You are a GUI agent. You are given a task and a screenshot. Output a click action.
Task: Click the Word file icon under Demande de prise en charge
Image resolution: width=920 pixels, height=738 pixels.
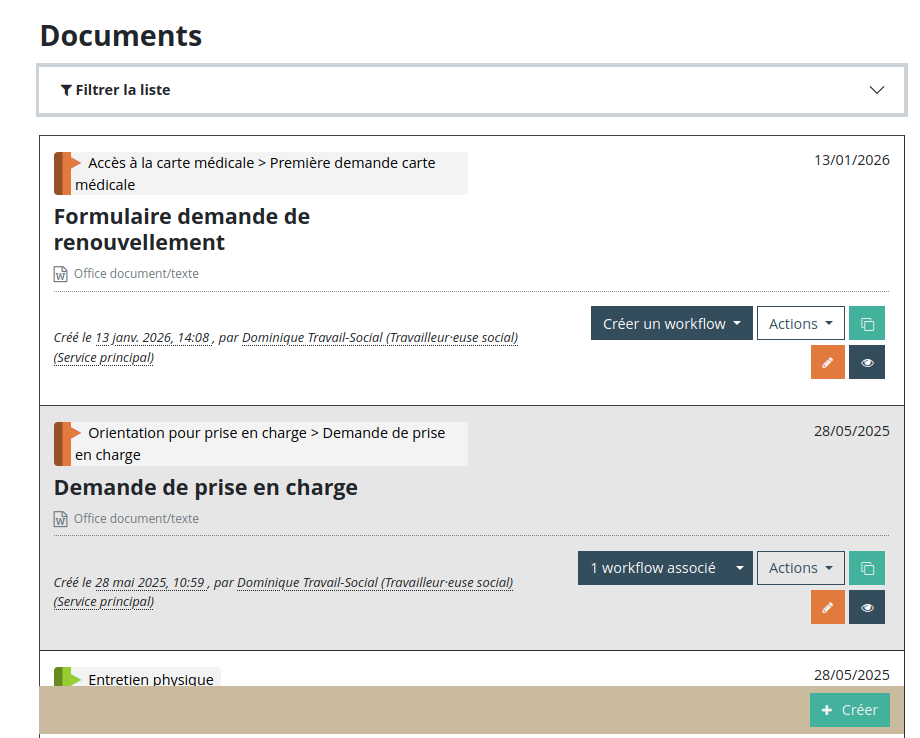(61, 519)
